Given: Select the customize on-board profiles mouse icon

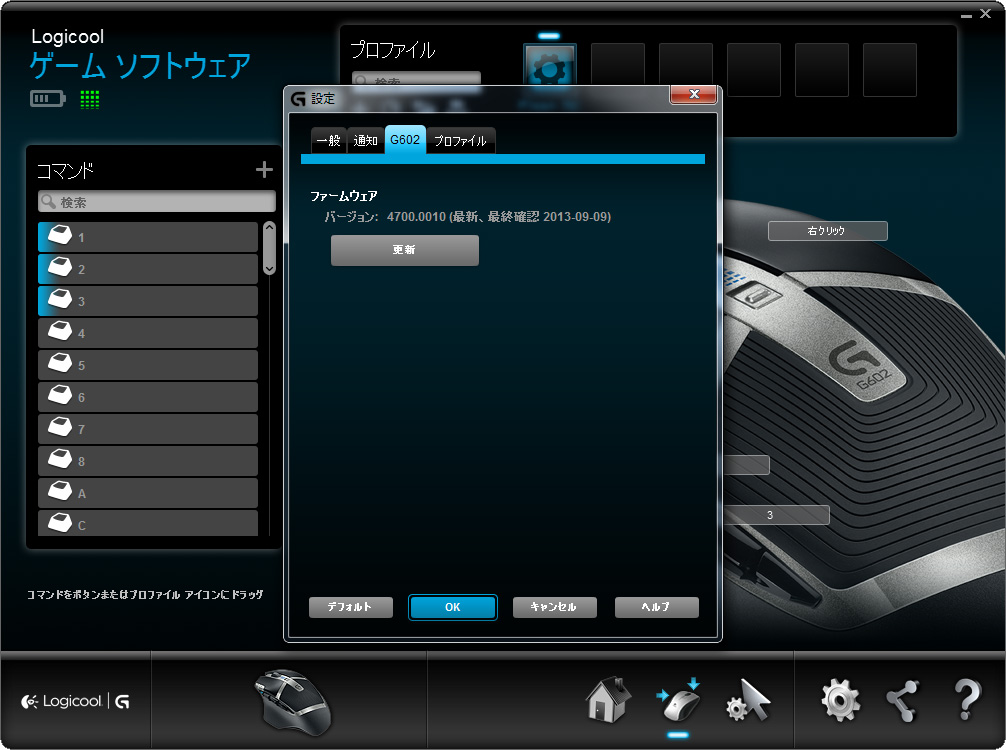Looking at the screenshot, I should click(679, 701).
